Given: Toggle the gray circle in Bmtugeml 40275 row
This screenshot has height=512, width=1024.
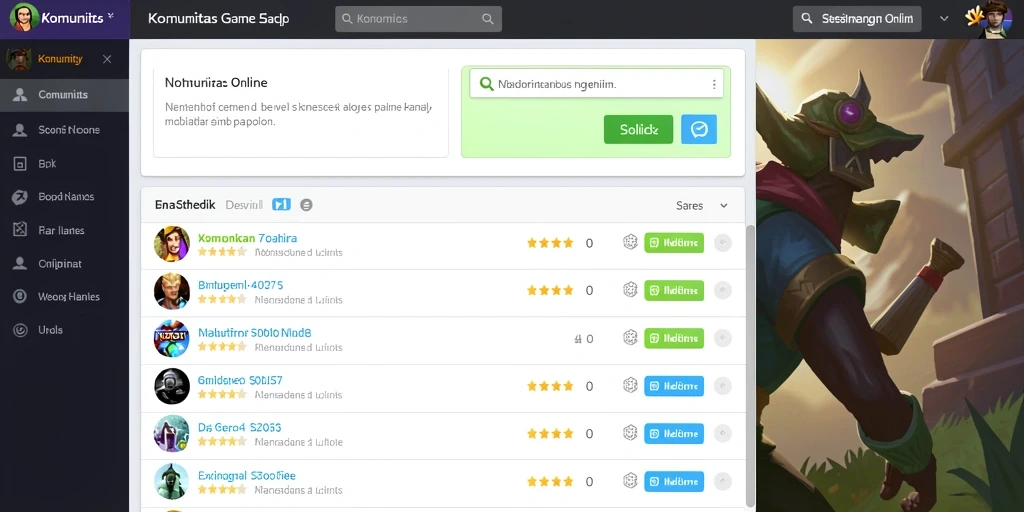Looking at the screenshot, I should [x=722, y=290].
